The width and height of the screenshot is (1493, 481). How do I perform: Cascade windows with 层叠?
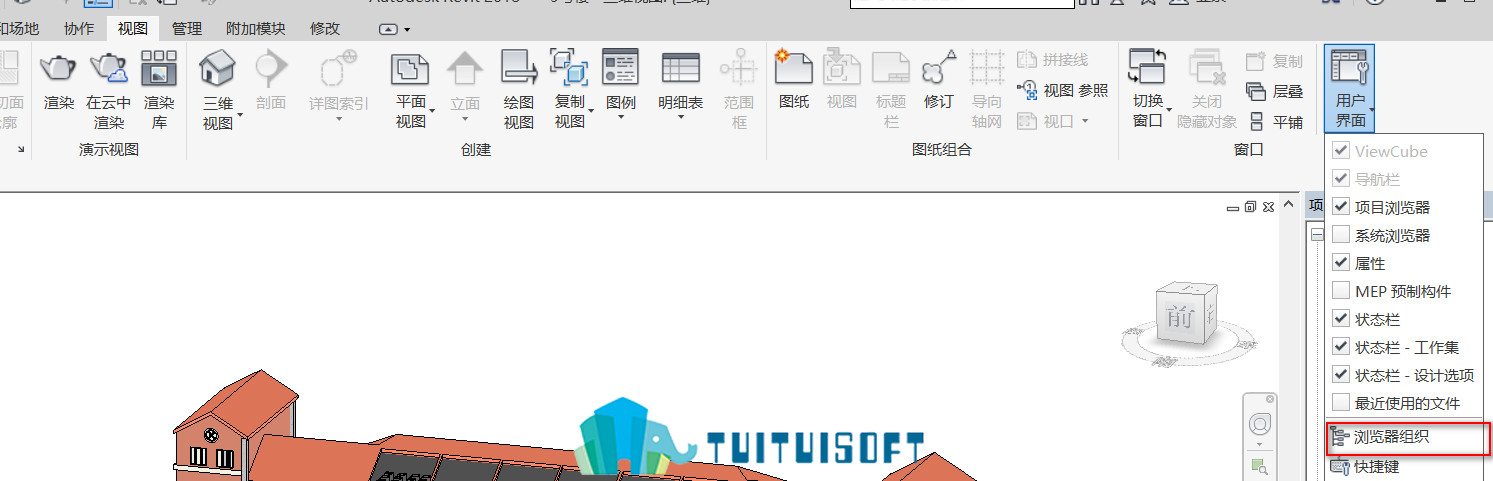(x=1274, y=92)
